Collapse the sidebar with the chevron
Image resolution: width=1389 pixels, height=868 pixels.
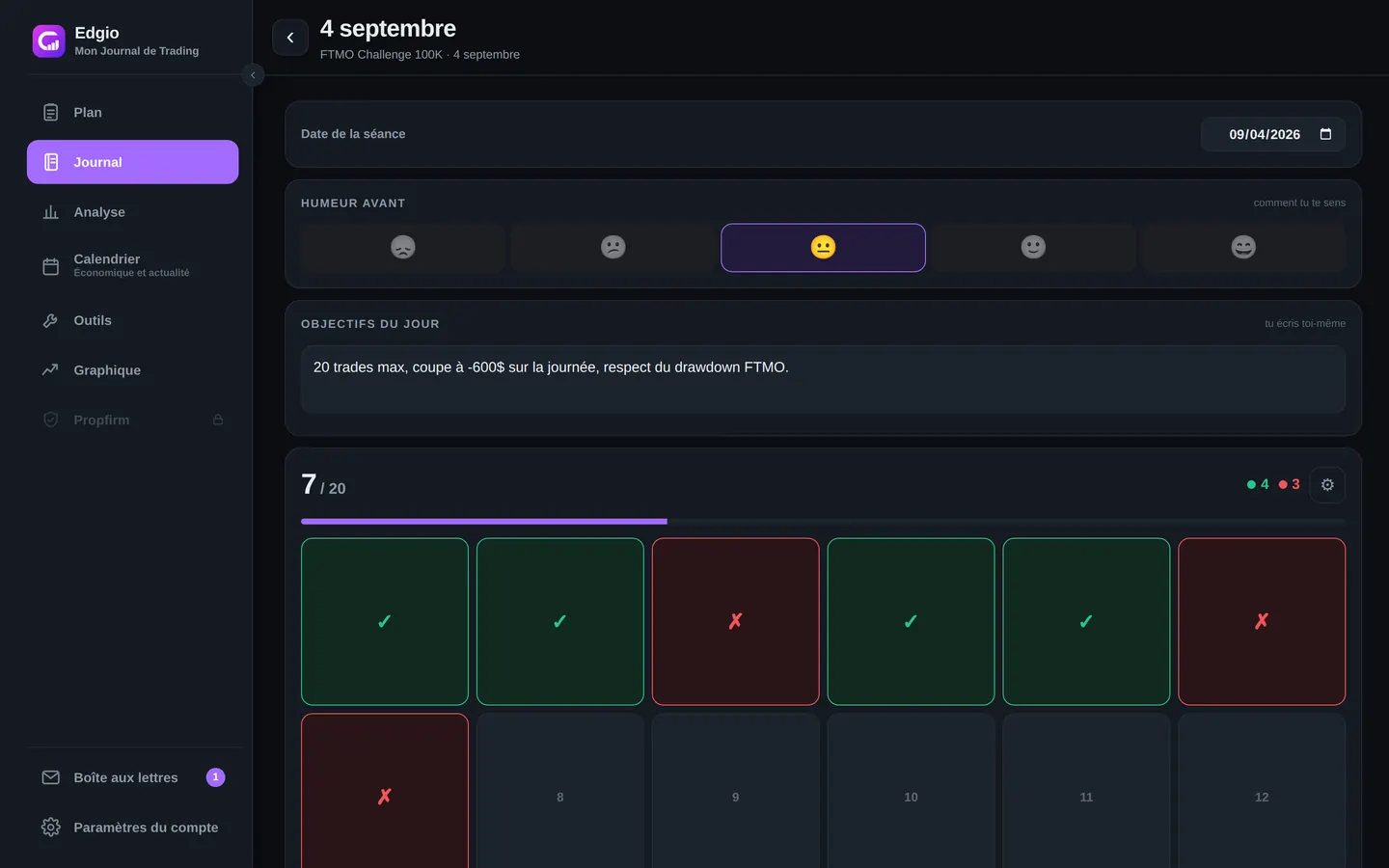pyautogui.click(x=253, y=75)
